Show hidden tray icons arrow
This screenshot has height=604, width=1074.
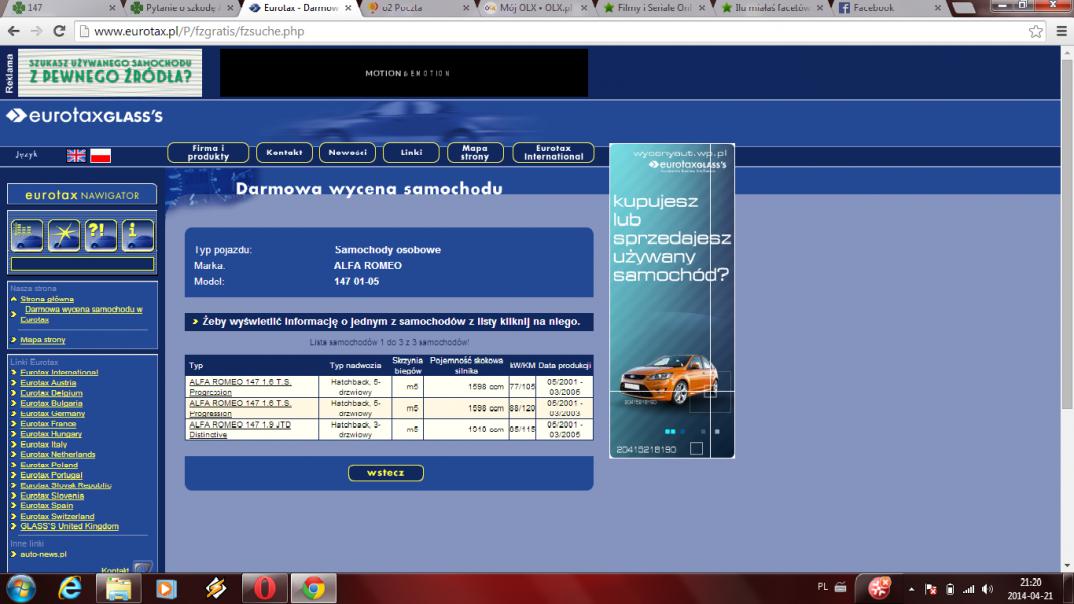coord(912,589)
